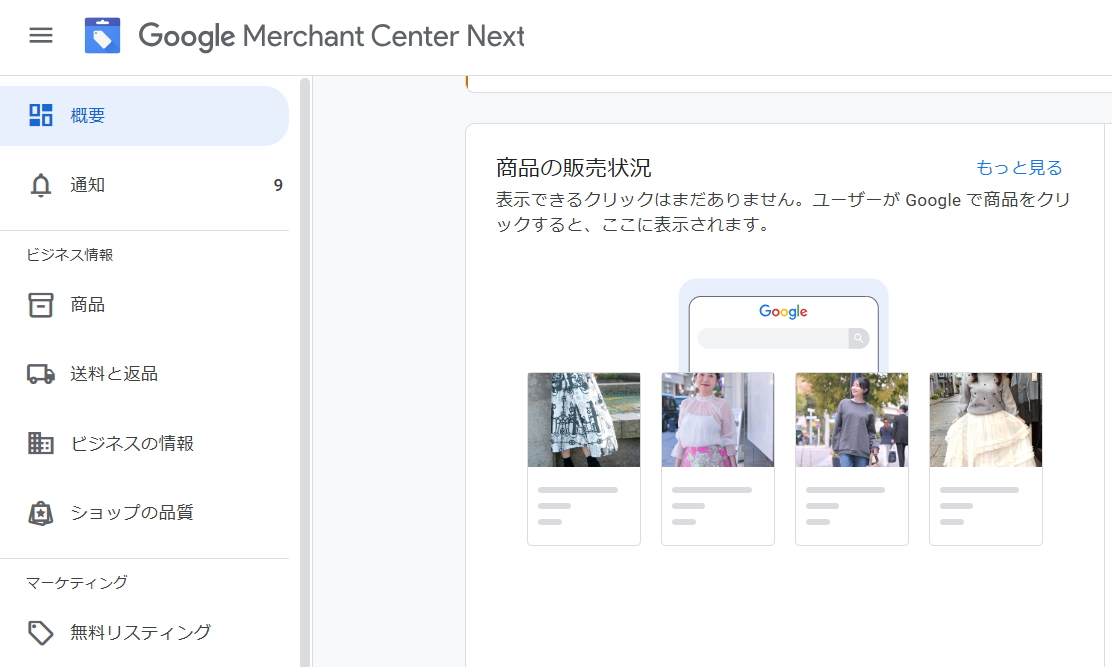Go to 商品 section
Image resolution: width=1112 pixels, height=667 pixels.
pos(88,305)
